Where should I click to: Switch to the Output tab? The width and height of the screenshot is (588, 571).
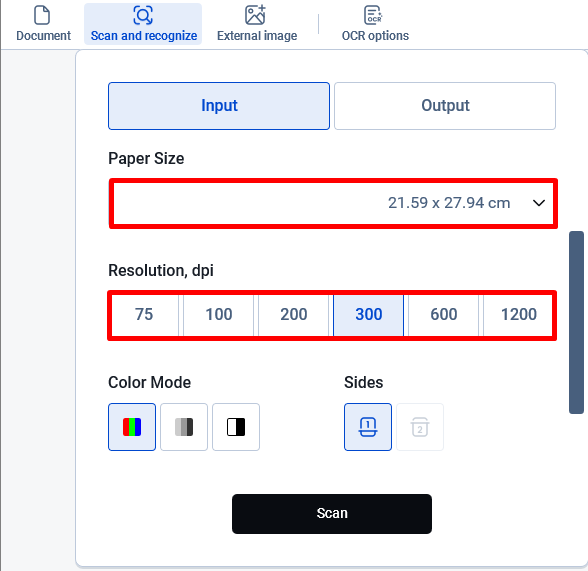pos(445,106)
